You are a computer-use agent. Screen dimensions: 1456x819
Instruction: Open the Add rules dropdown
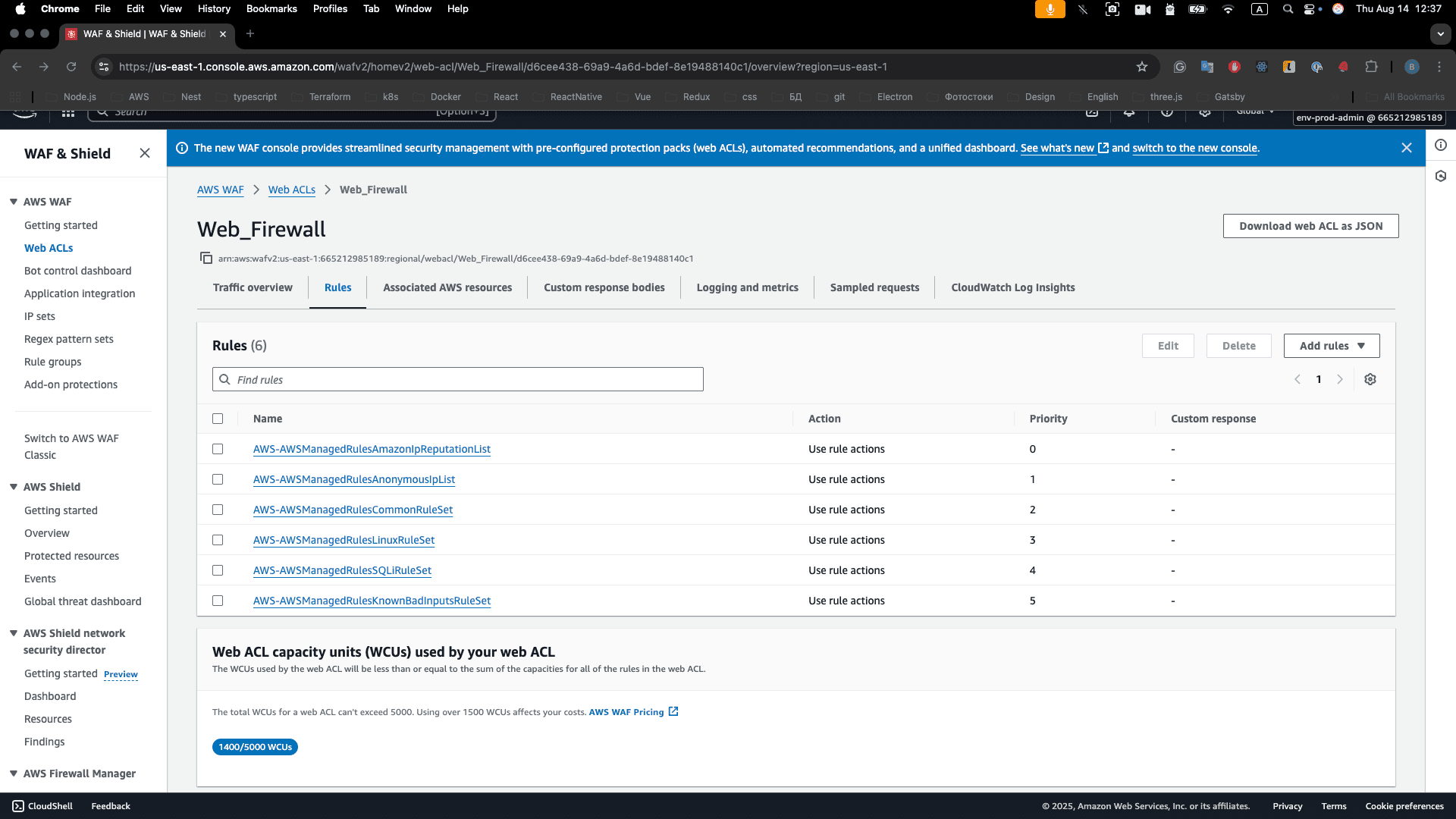(1332, 345)
